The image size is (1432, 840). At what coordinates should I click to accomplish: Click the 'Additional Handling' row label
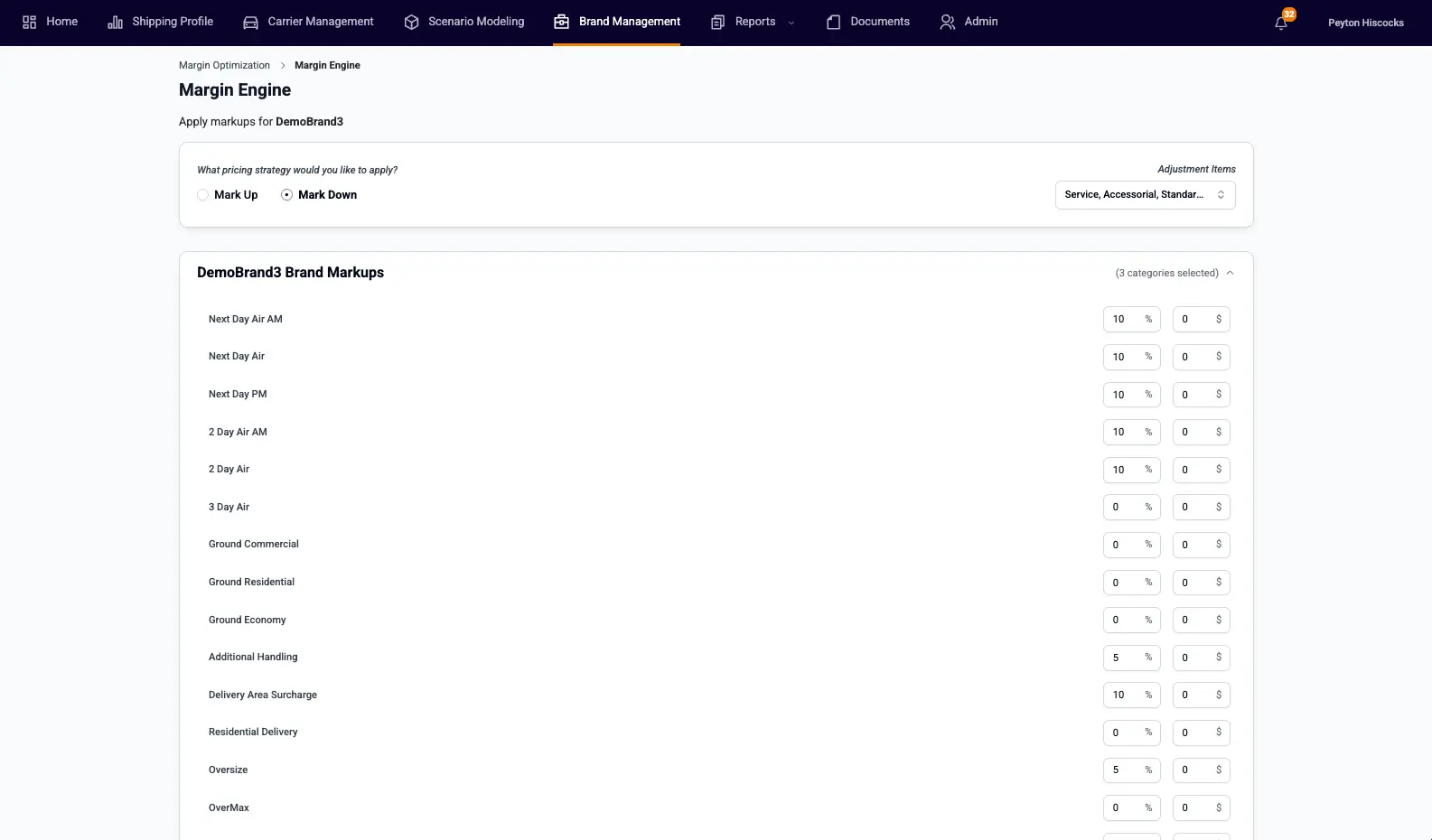253,657
